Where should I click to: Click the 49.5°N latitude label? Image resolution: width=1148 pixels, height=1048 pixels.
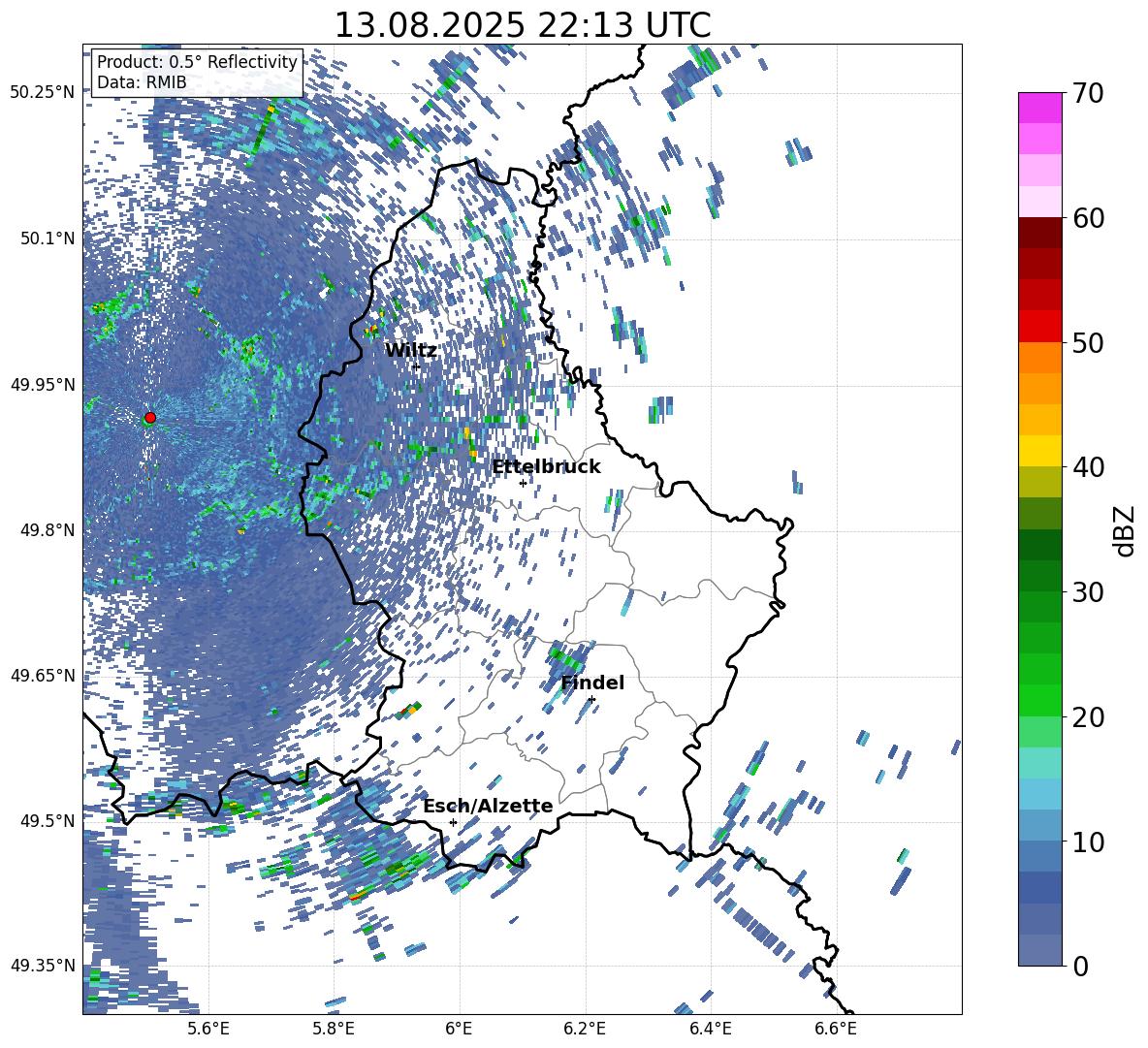(x=48, y=820)
